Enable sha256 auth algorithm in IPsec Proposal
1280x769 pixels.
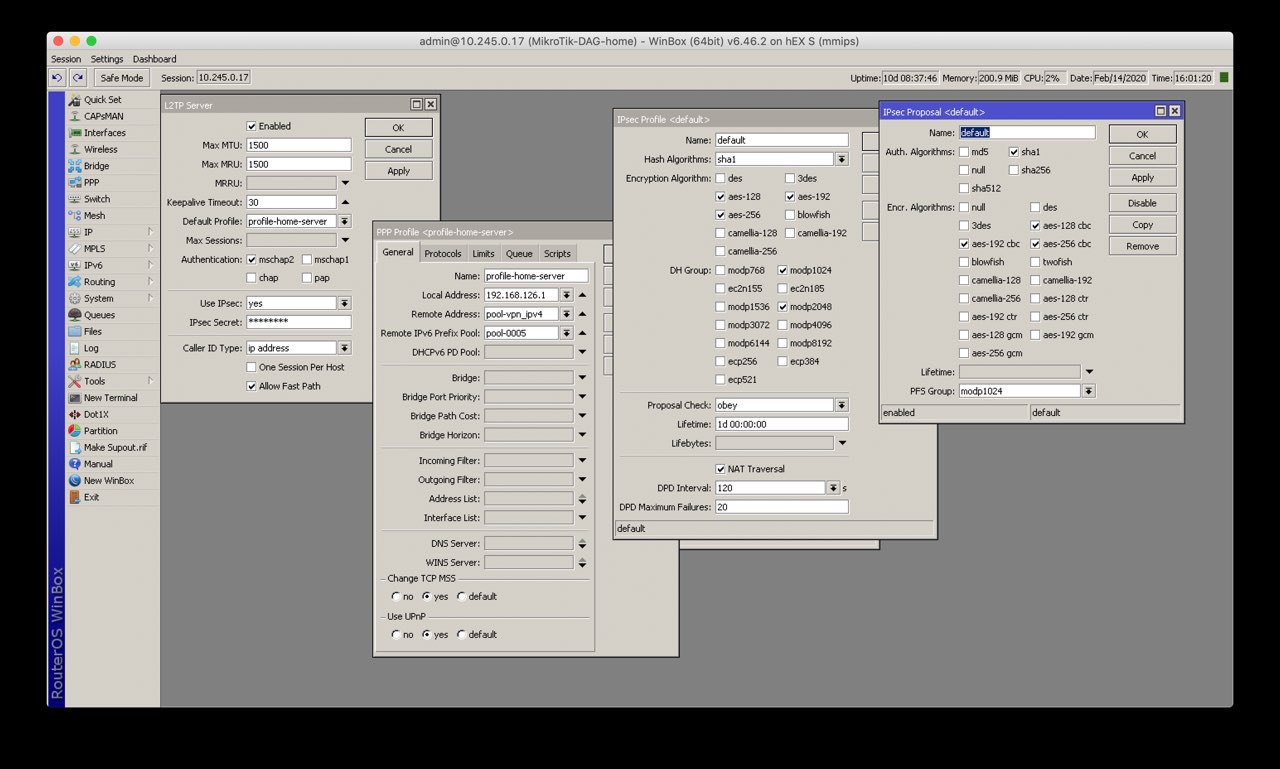click(1014, 170)
